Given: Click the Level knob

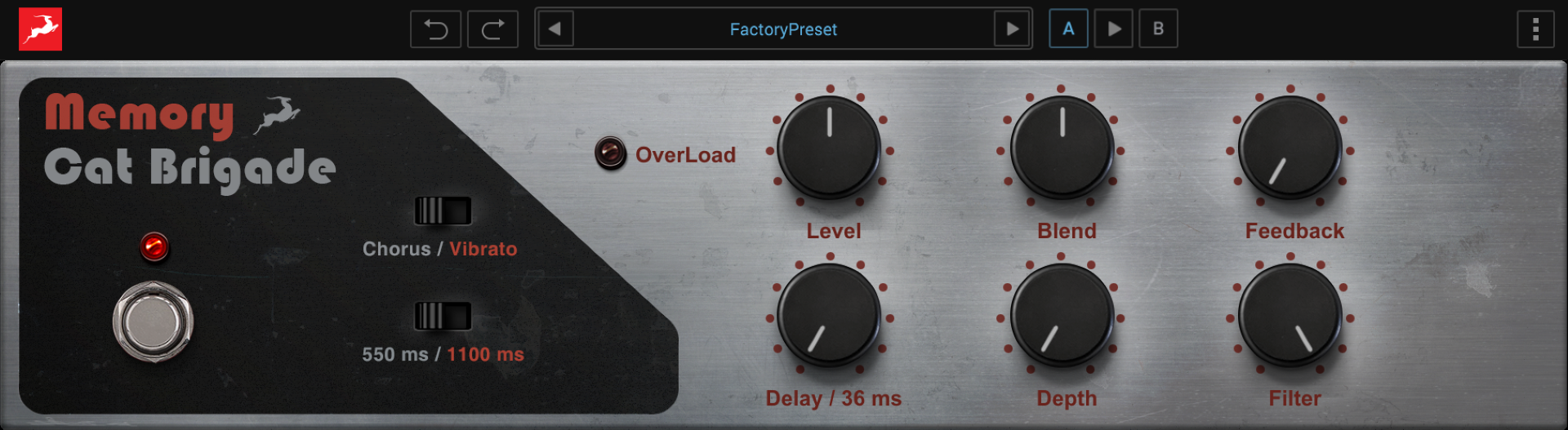Looking at the screenshot, I should (829, 148).
